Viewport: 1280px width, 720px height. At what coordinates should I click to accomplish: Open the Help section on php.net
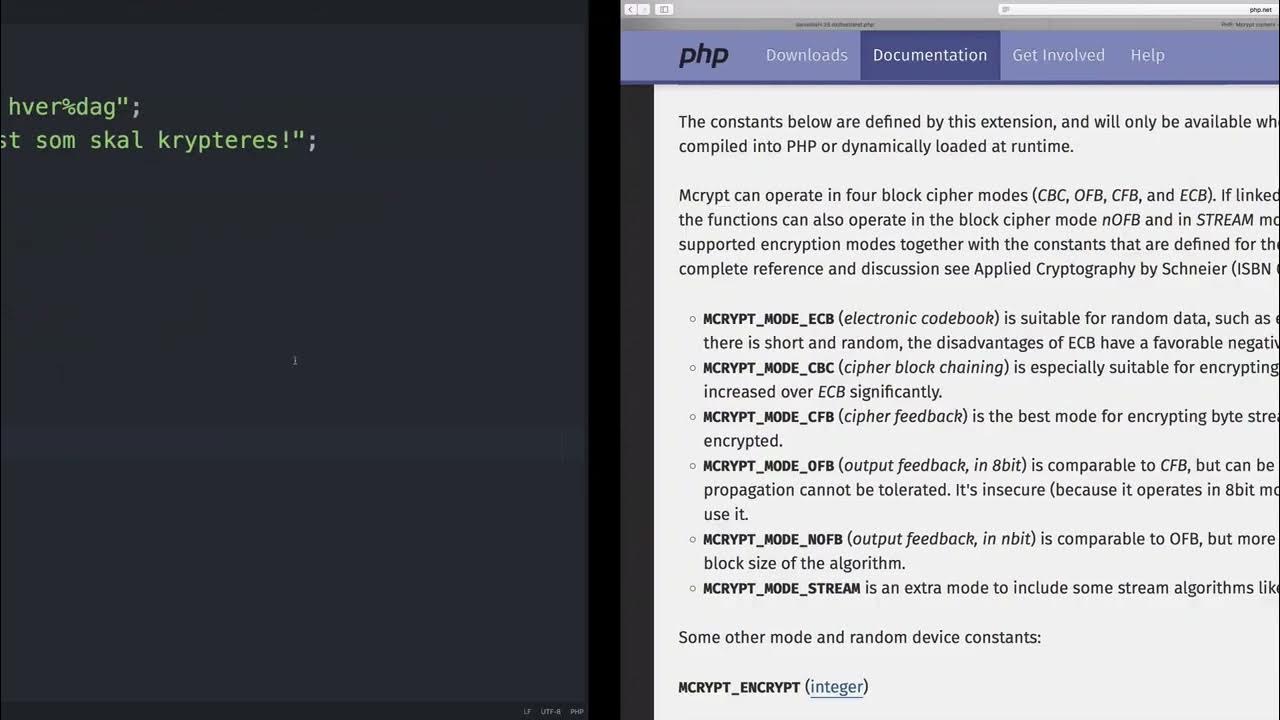(x=1147, y=55)
